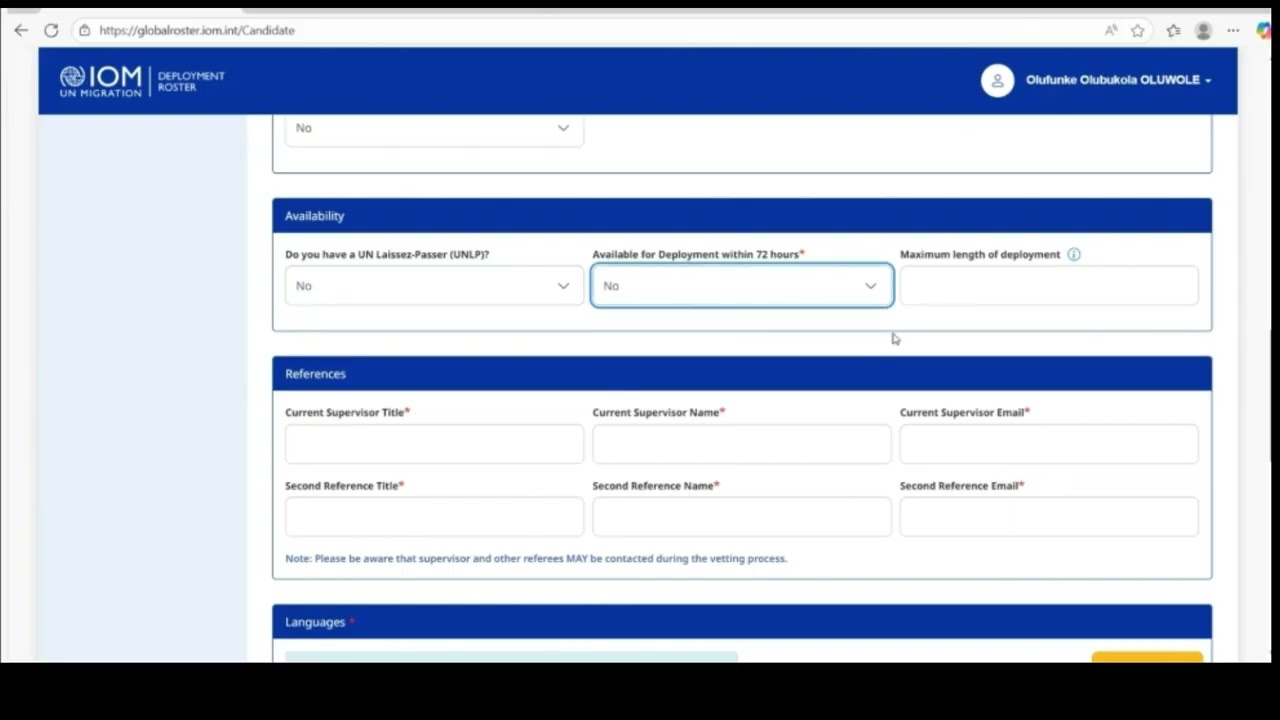
Task: Click the Current Supervisor Email field
Action: [x=1049, y=444]
